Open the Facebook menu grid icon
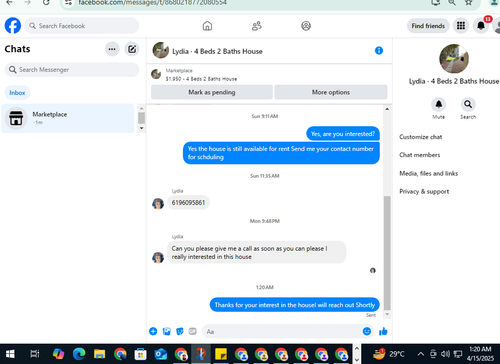This screenshot has height=364, width=500. 461,26
